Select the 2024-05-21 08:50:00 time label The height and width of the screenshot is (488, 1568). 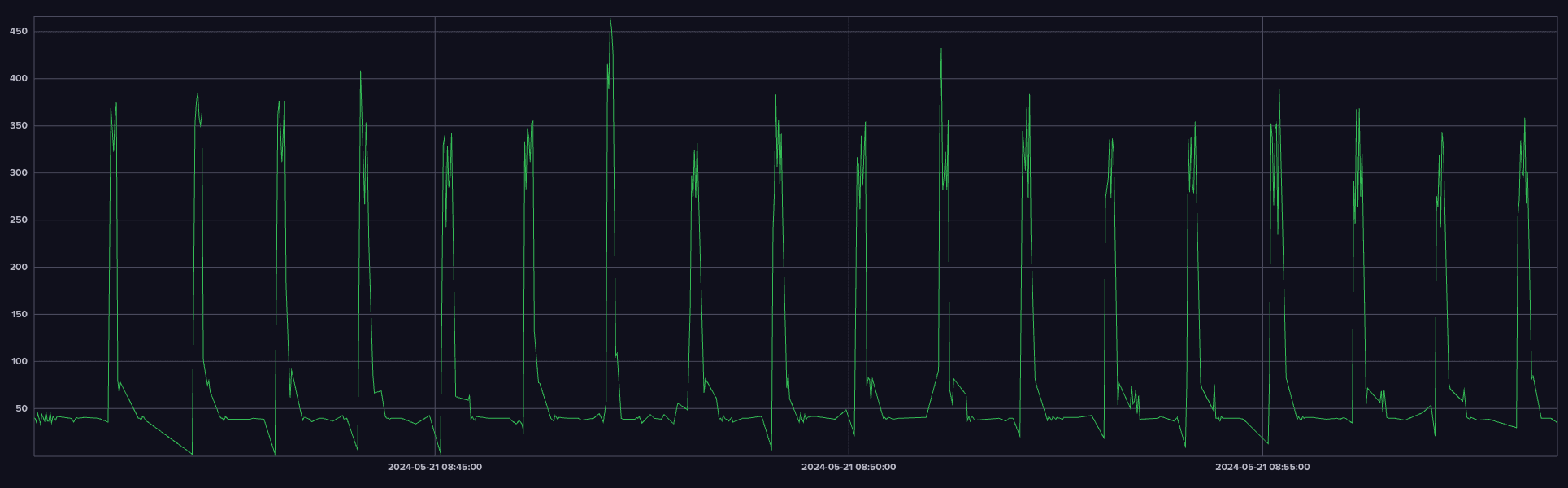(848, 467)
